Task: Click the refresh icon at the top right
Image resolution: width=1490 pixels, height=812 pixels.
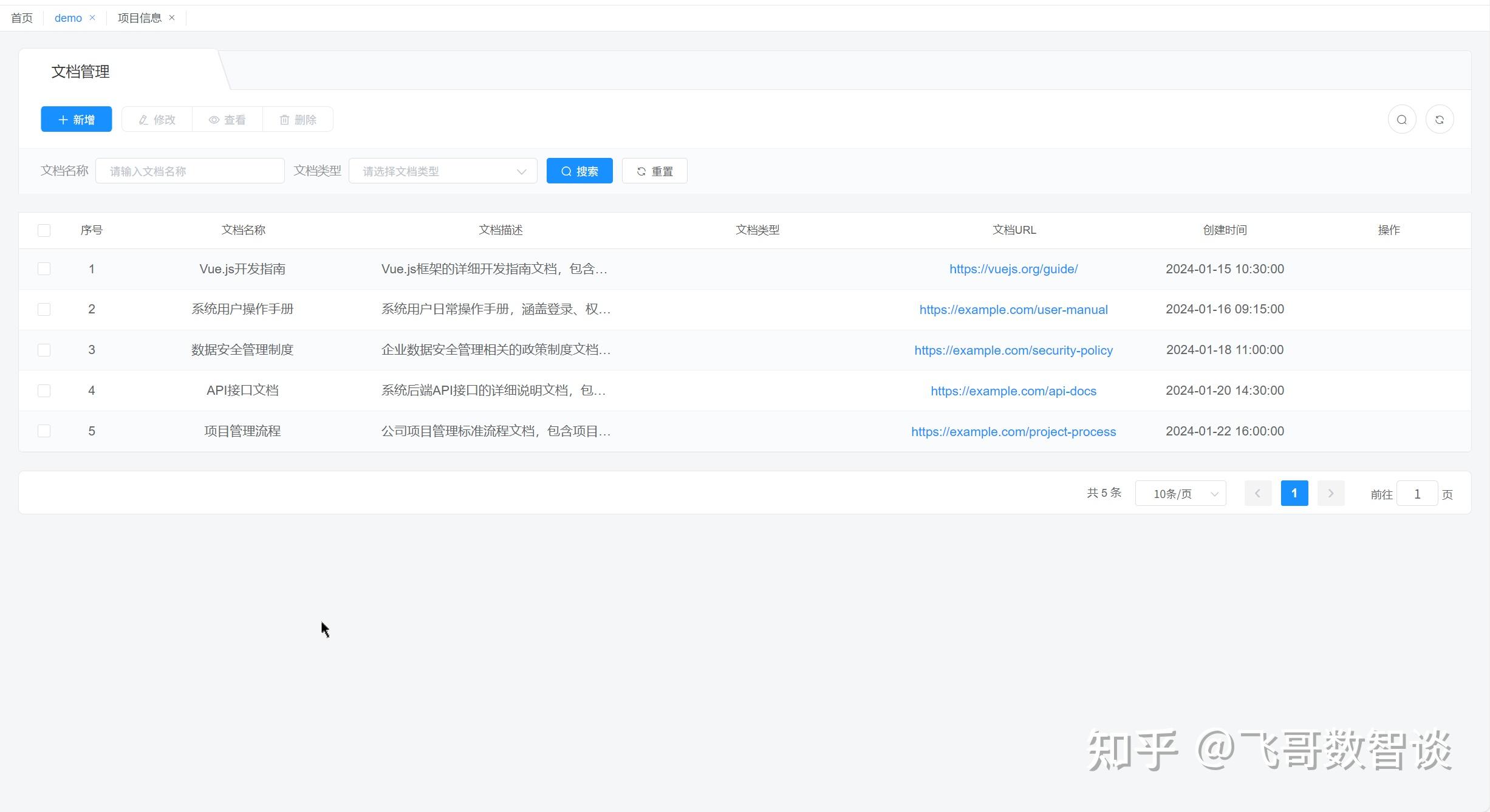Action: coord(1439,119)
